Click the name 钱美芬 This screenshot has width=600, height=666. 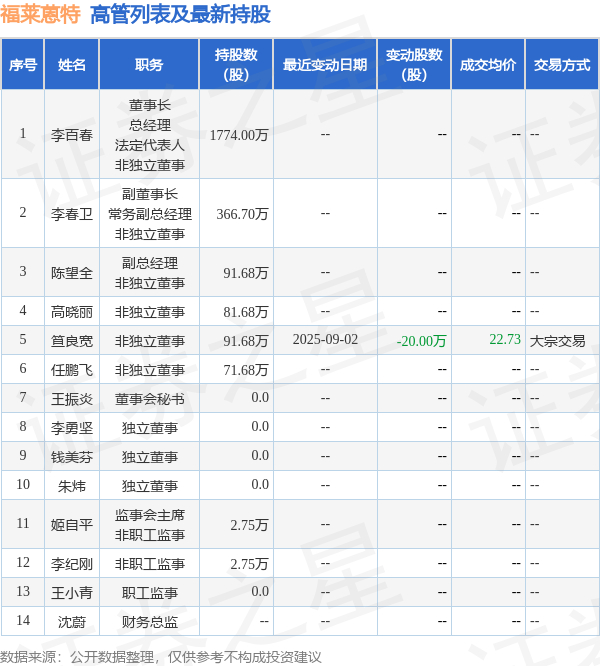pyautogui.click(x=72, y=457)
